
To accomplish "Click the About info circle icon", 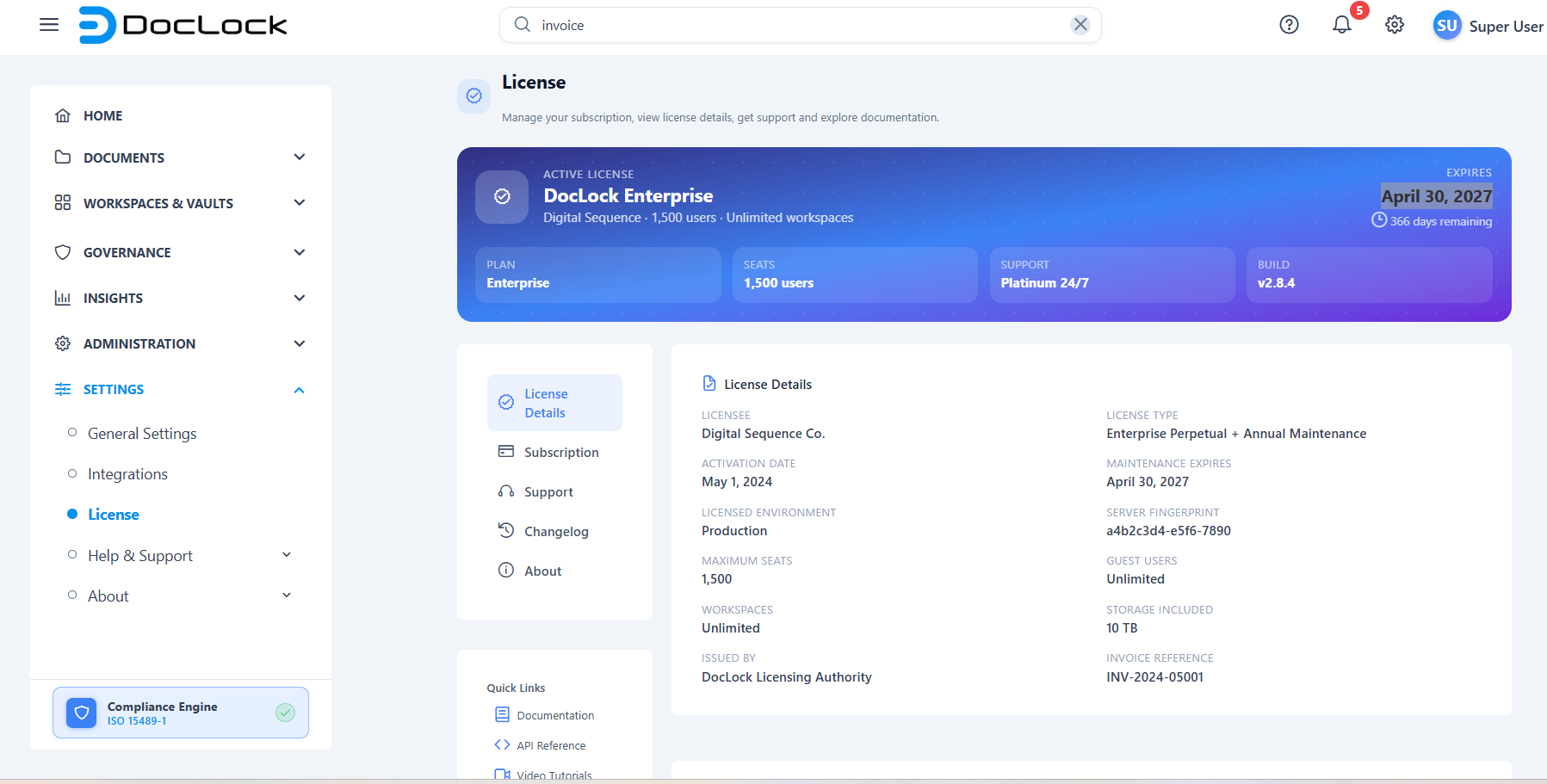I will (x=506, y=570).
